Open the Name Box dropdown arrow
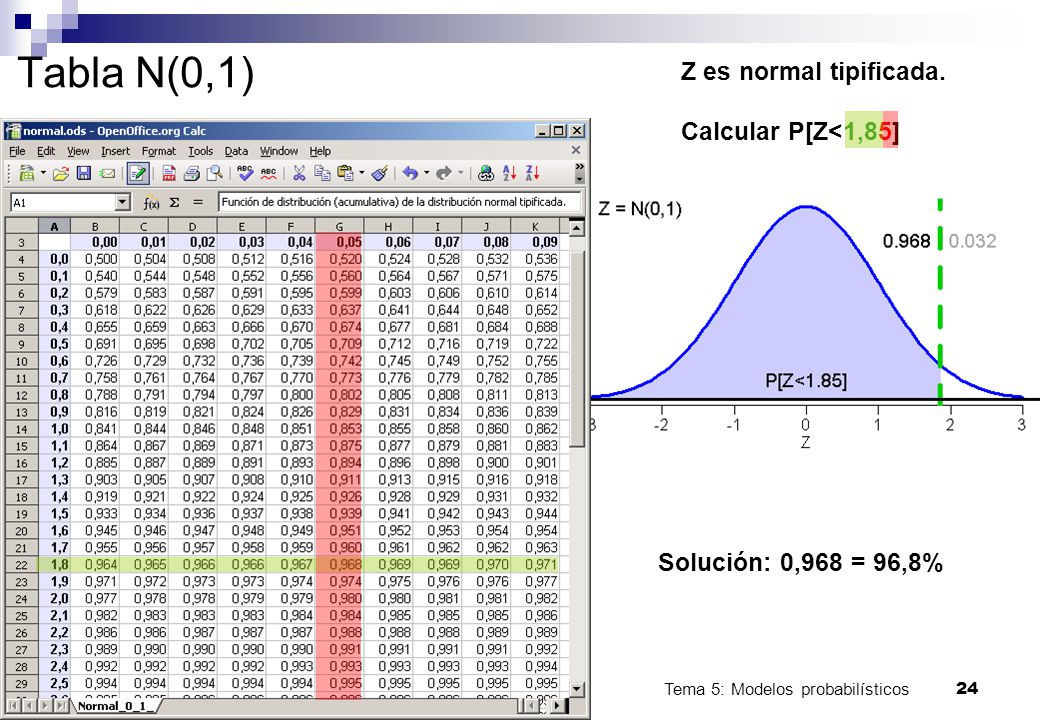Image resolution: width=1040 pixels, height=720 pixels. [123, 202]
